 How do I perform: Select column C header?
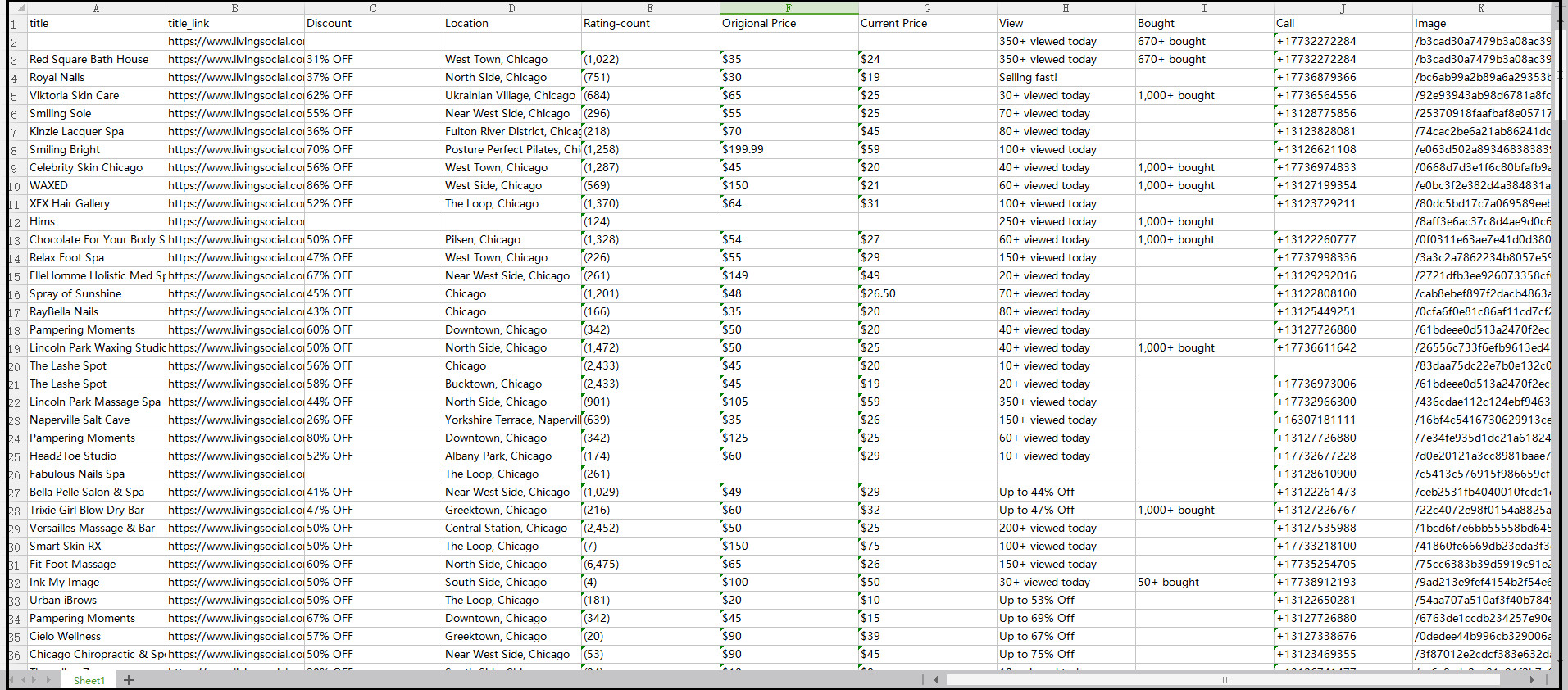[x=373, y=8]
